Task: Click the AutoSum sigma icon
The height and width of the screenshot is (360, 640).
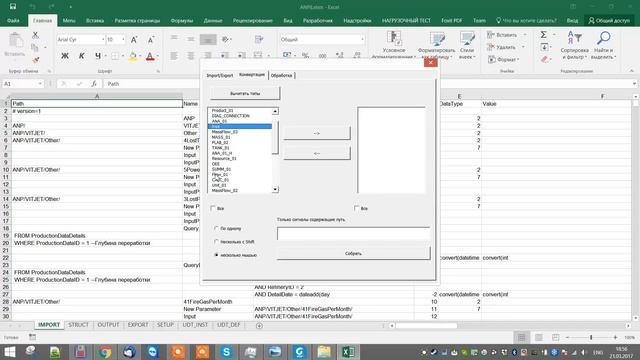Action: (x=544, y=35)
